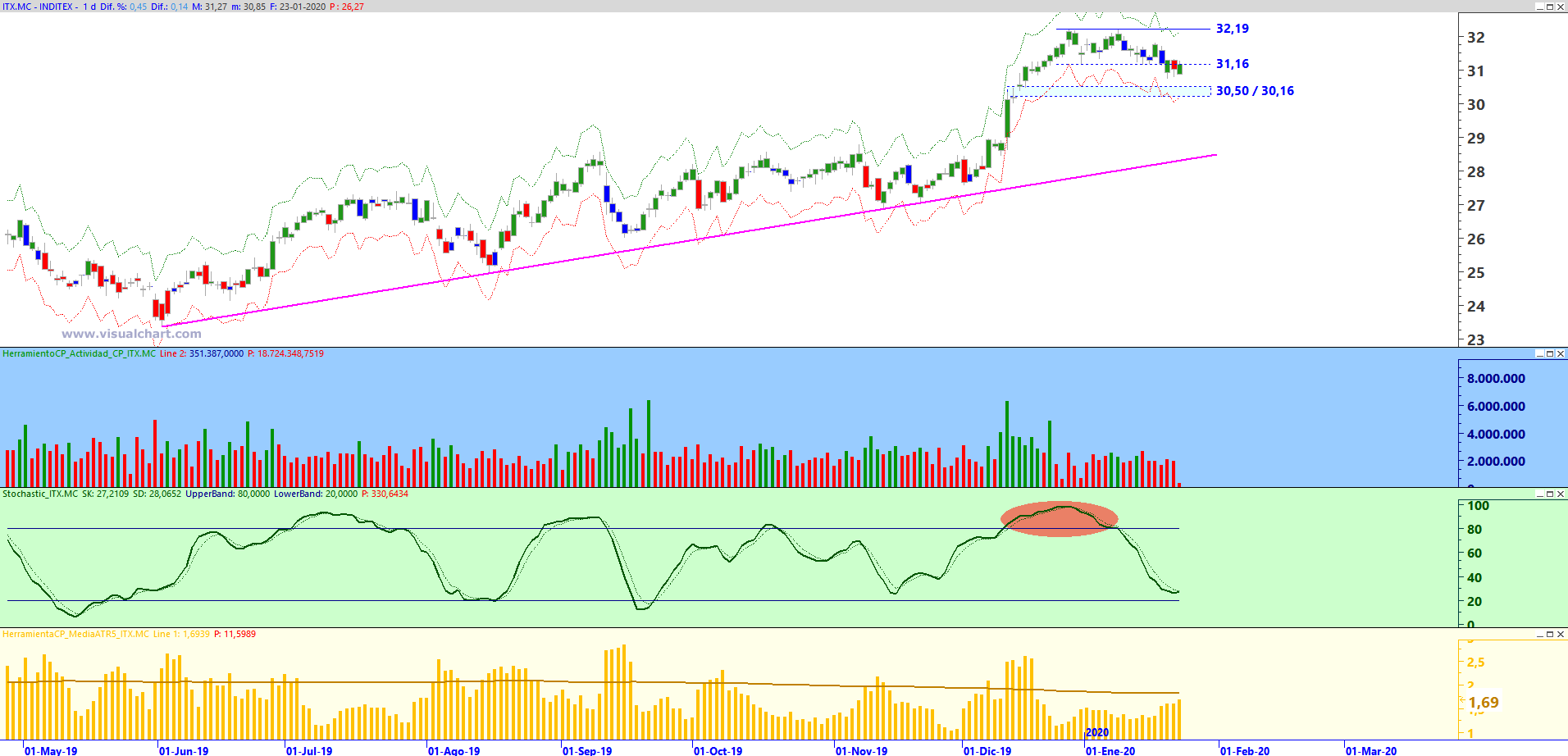Click the 24 mark on the price axis
Image resolution: width=1568 pixels, height=756 pixels.
(1476, 307)
